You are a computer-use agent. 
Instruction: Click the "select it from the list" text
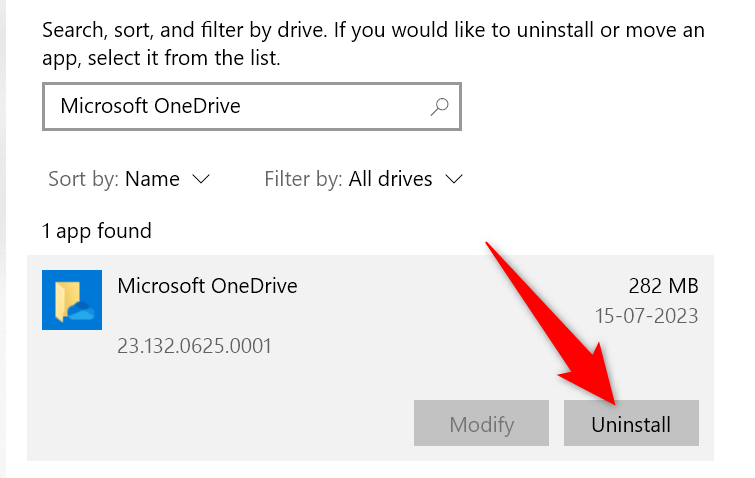(185, 58)
